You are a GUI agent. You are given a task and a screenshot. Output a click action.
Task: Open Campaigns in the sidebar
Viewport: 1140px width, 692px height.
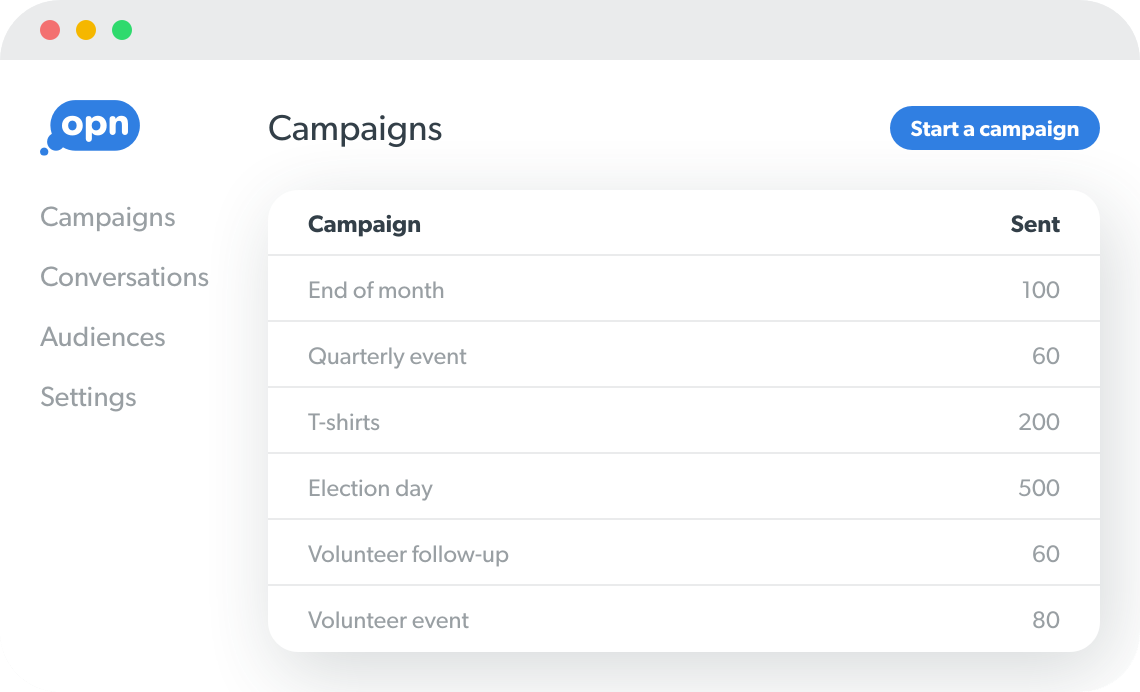[x=108, y=217]
